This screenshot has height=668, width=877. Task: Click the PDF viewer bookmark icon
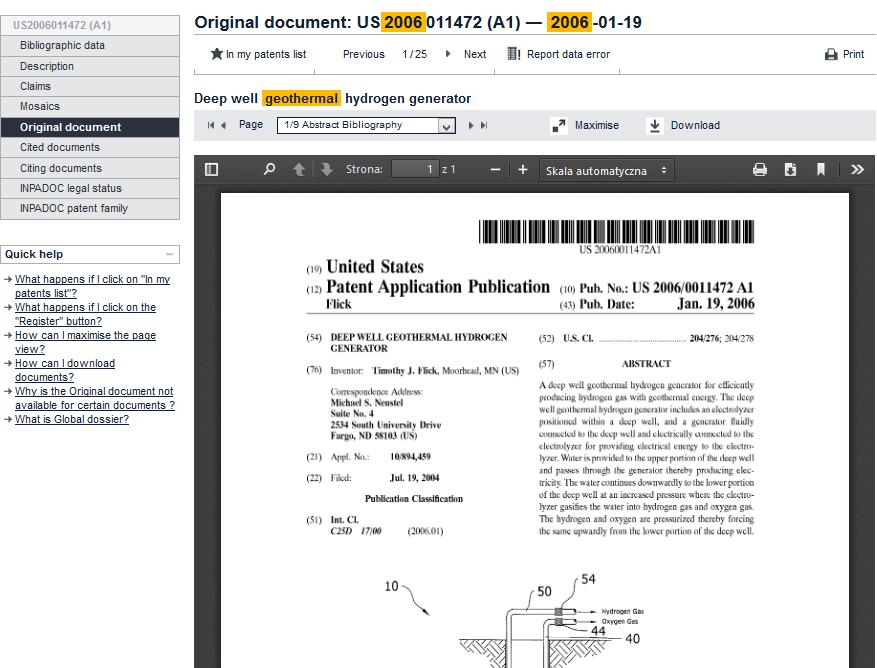coord(821,170)
